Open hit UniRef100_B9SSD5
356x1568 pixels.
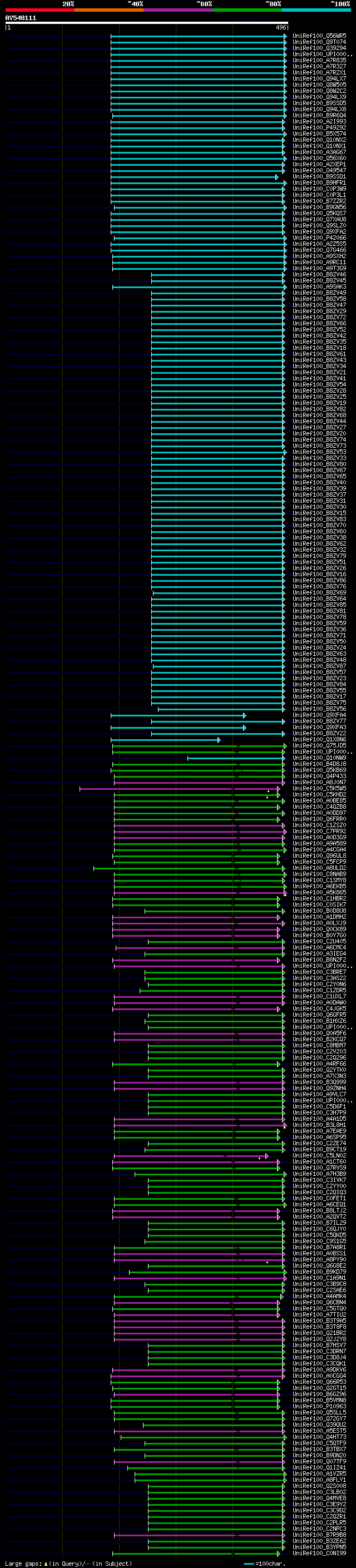pos(319,103)
